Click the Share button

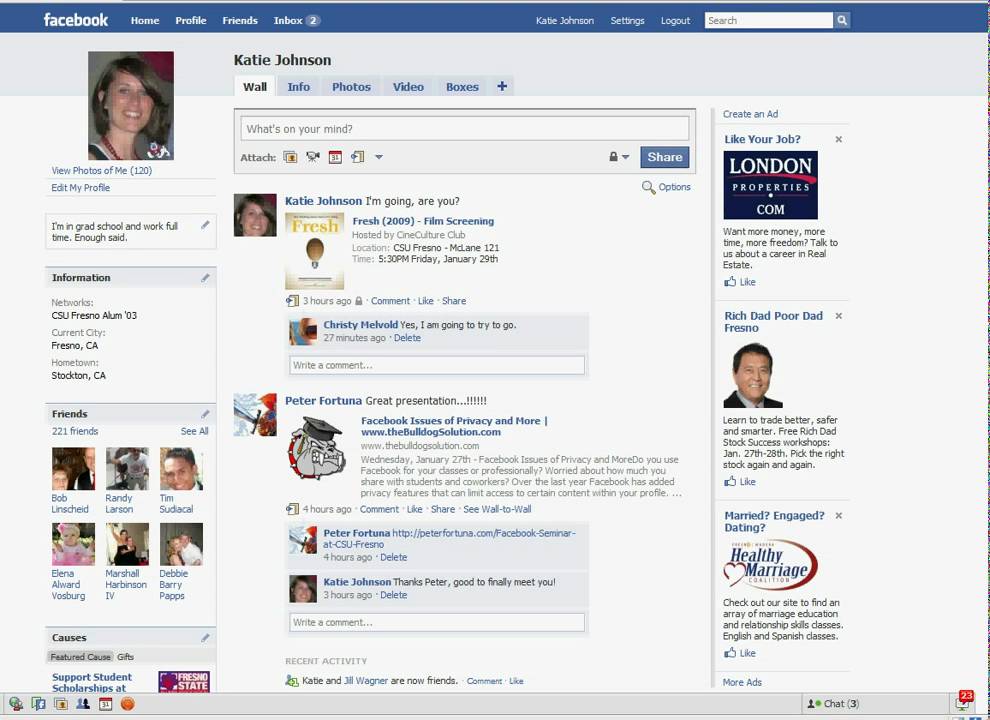click(664, 157)
